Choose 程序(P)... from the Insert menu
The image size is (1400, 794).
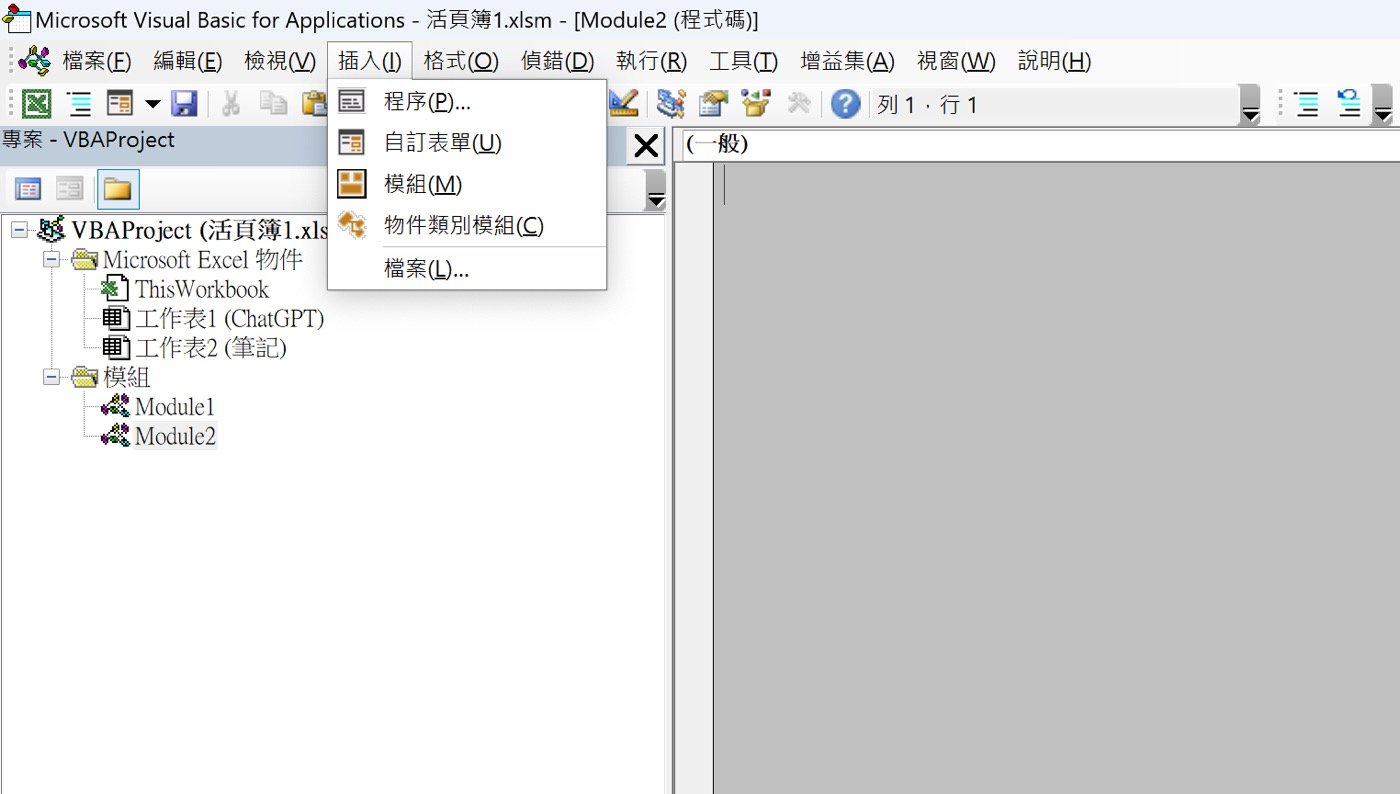pos(426,102)
